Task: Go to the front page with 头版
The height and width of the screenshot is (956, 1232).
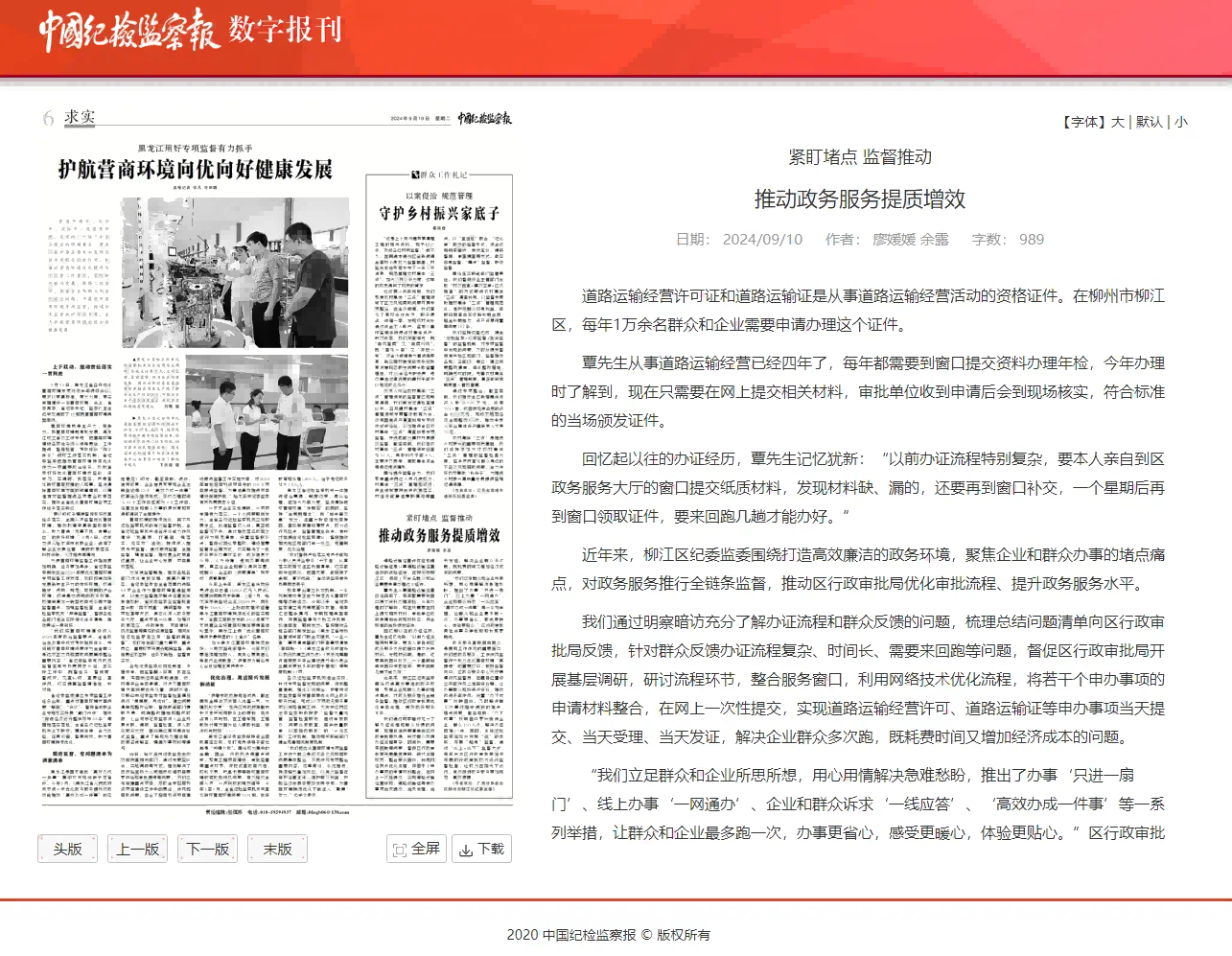Action: pos(68,849)
